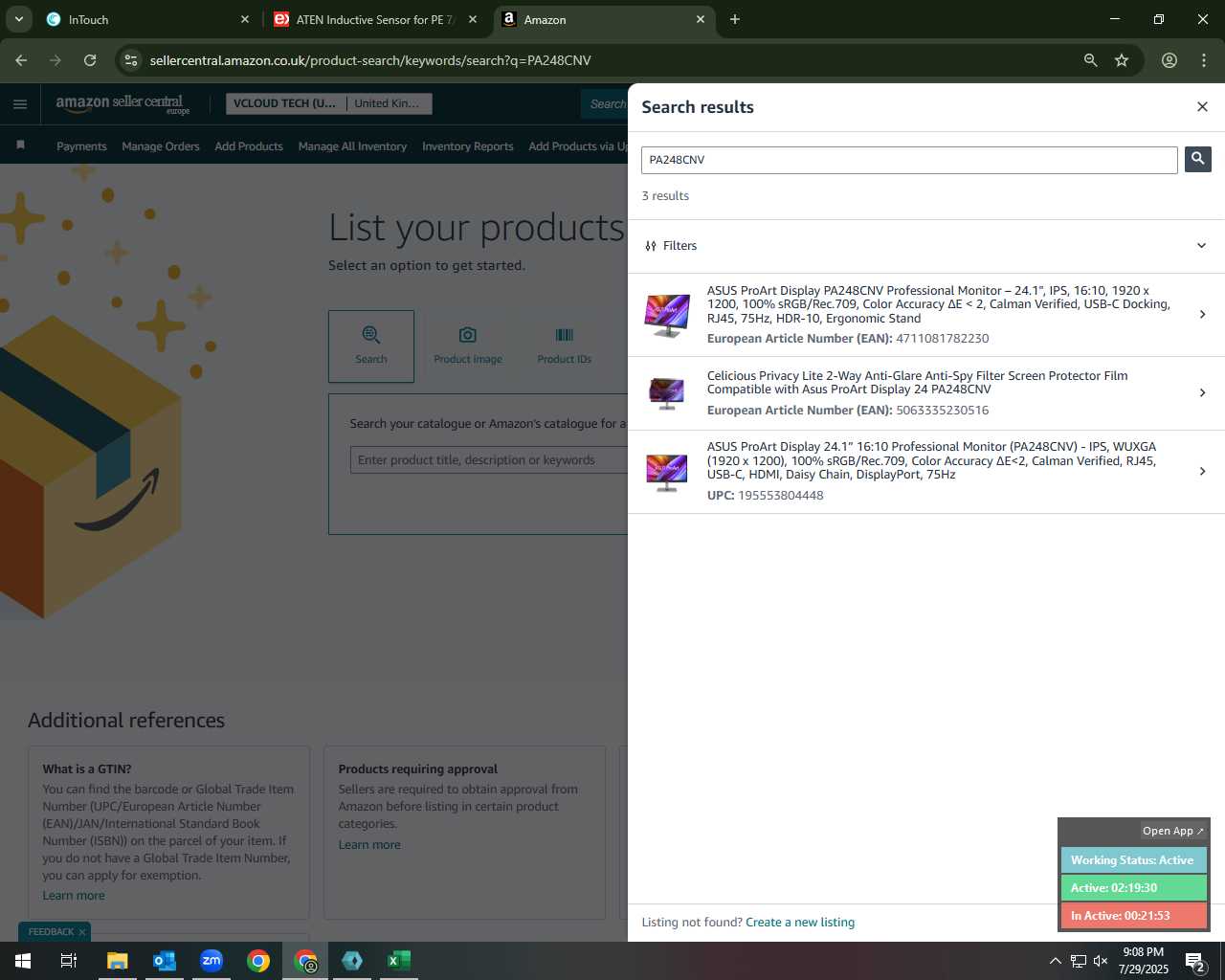
Task: Click the browser address bar URL
Action: point(370,60)
